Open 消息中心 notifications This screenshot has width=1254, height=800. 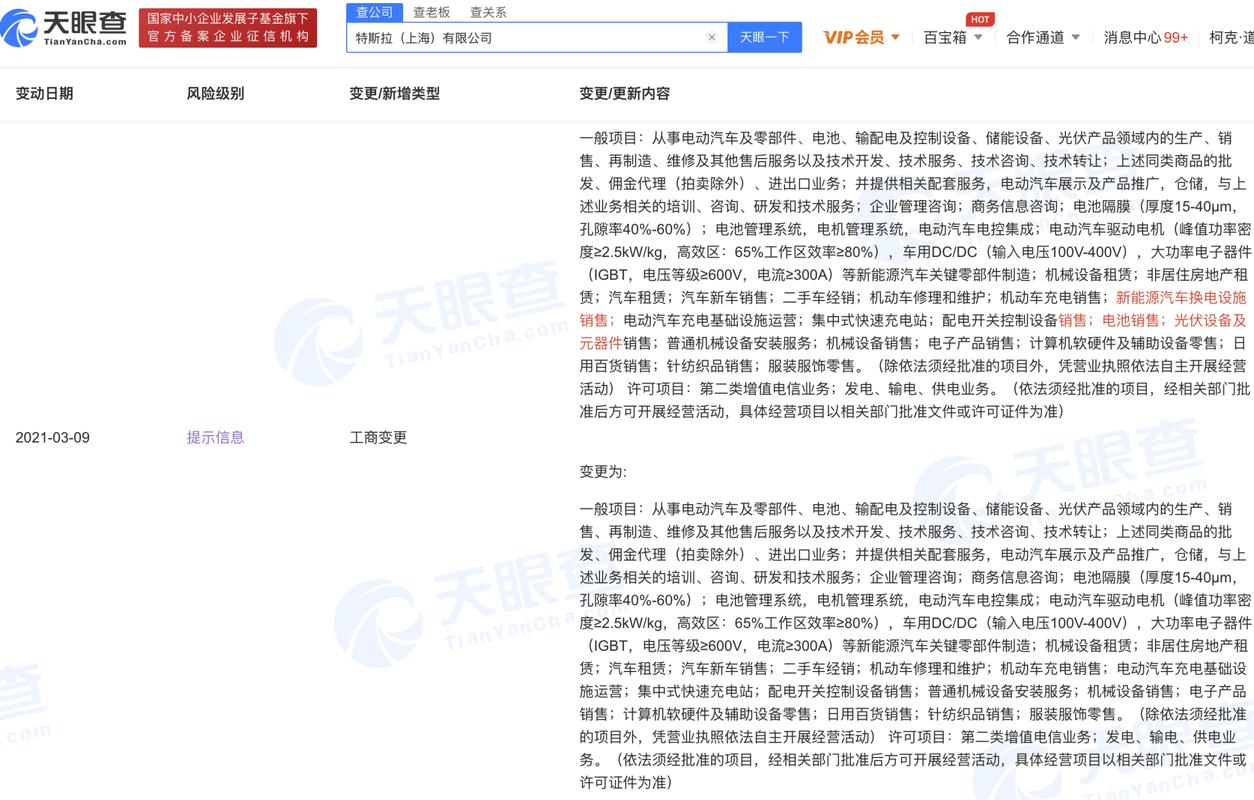coord(1146,37)
